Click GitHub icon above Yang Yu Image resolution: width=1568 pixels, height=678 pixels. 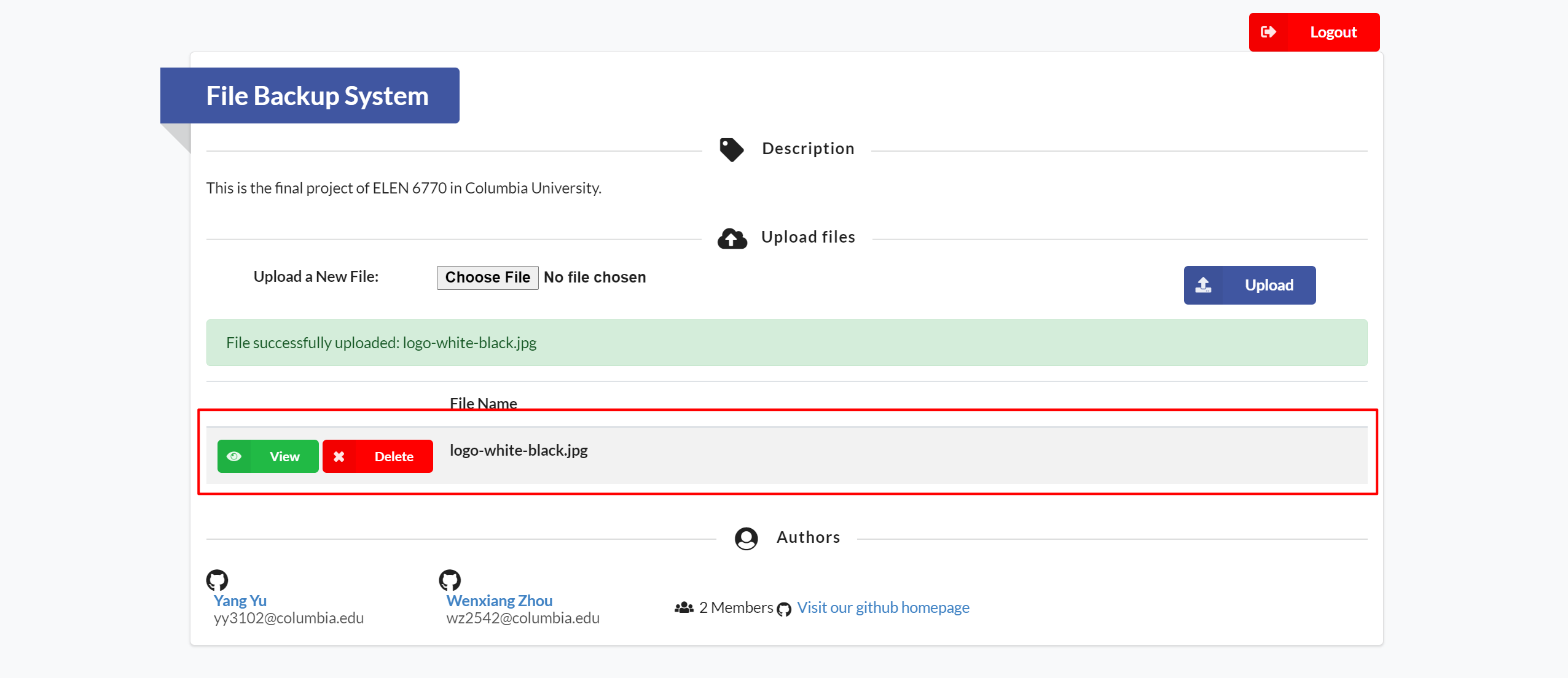click(x=217, y=580)
